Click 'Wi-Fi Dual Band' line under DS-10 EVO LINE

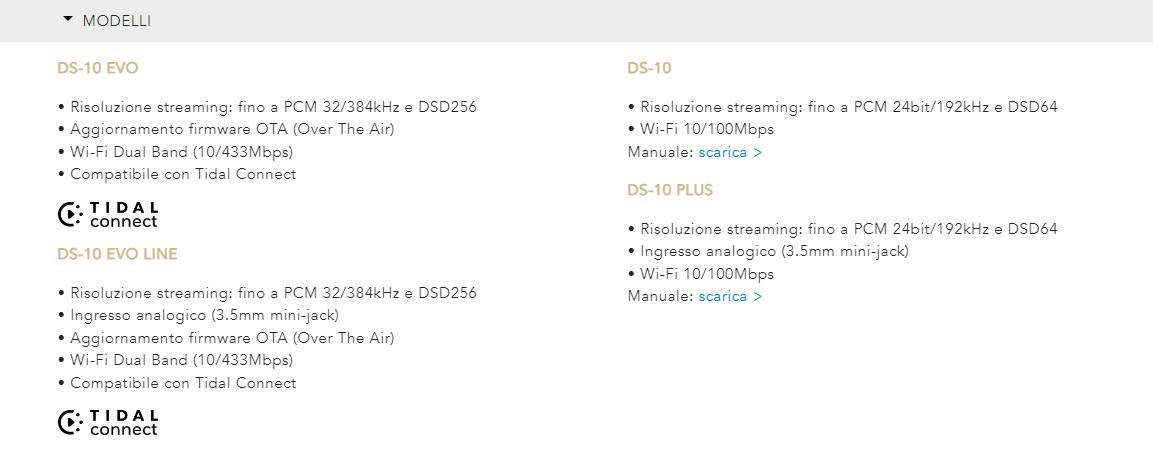[x=175, y=361]
